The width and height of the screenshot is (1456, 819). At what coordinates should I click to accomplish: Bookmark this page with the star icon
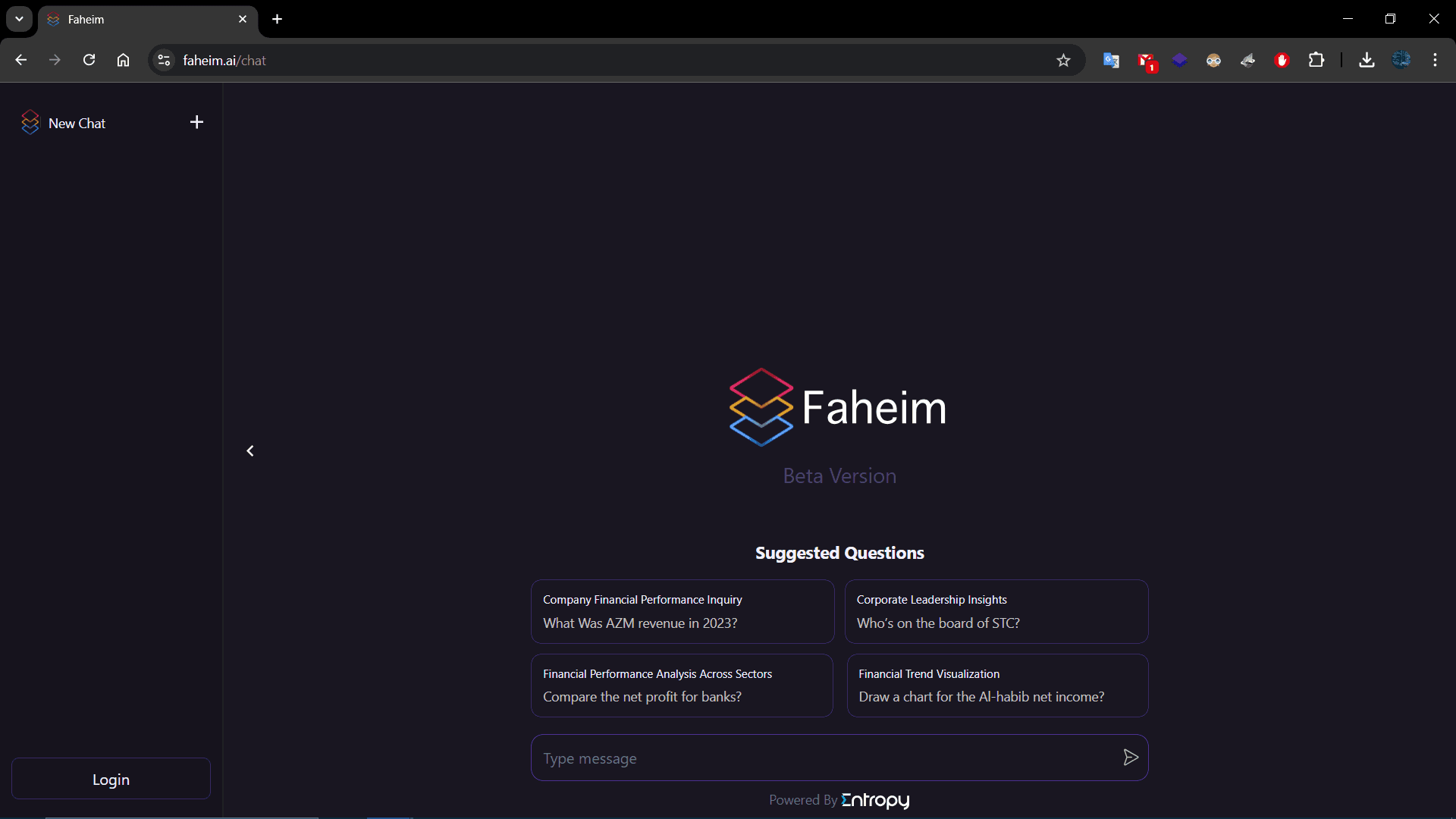click(1063, 60)
